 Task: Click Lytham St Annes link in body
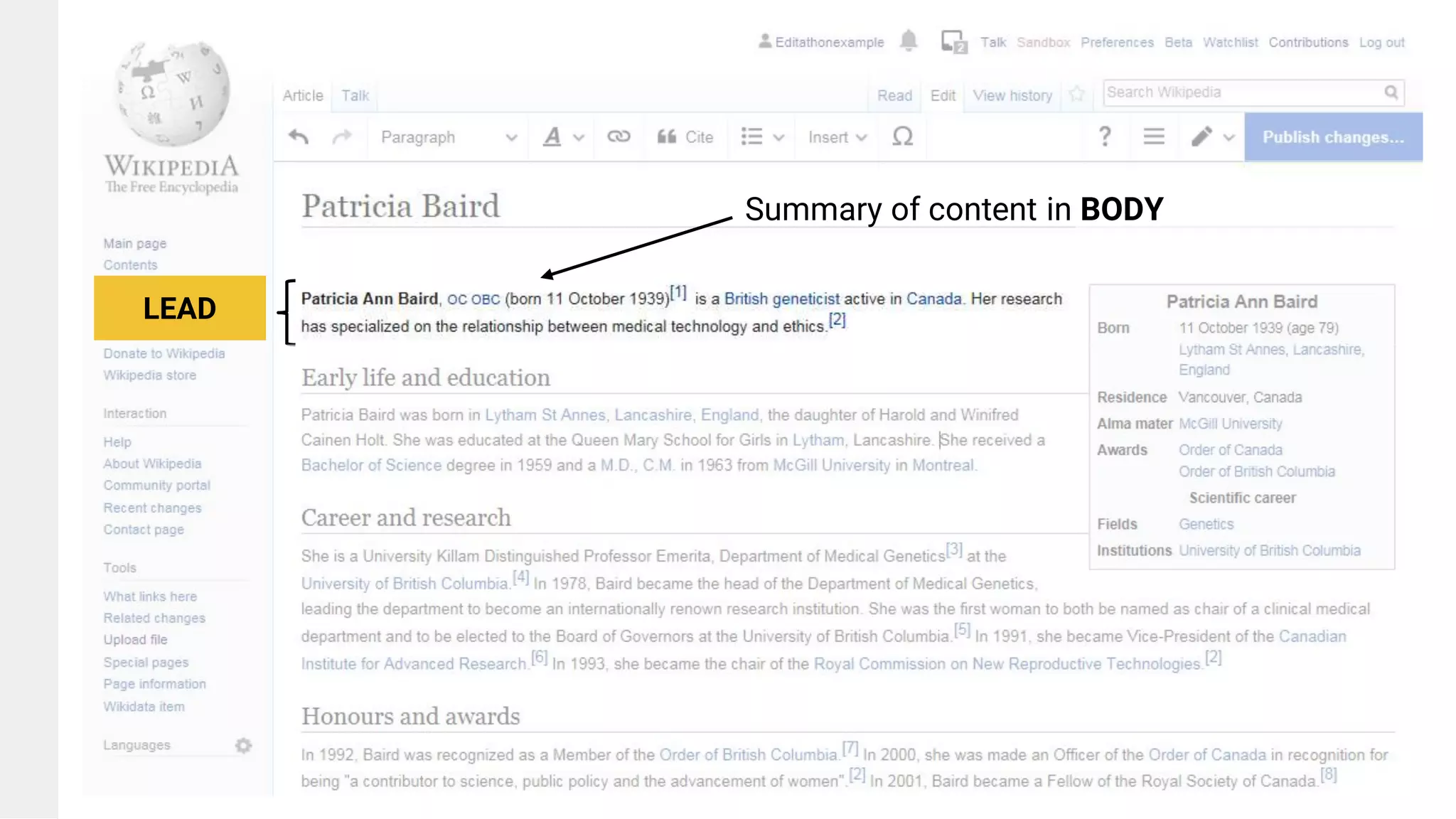pyautogui.click(x=545, y=414)
